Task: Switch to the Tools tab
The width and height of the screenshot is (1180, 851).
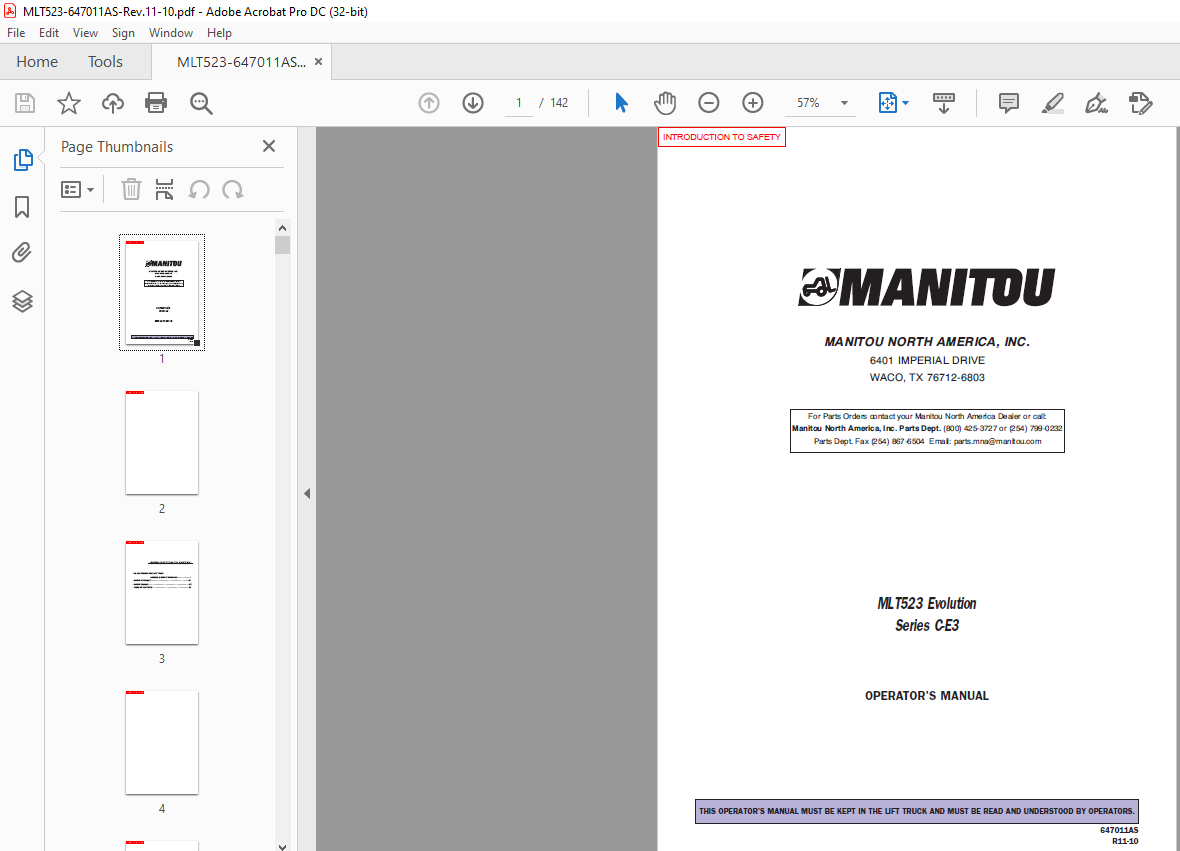Action: click(105, 62)
